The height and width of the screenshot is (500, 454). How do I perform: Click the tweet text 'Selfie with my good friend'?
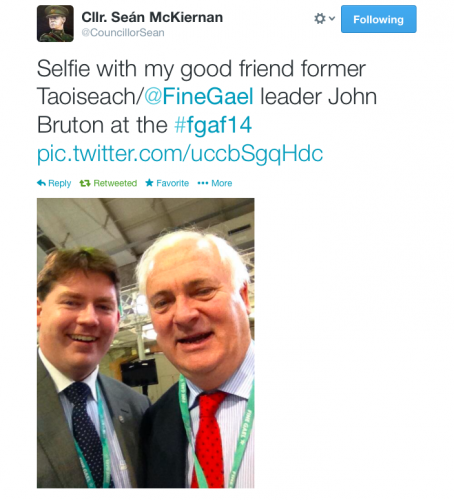coord(134,69)
